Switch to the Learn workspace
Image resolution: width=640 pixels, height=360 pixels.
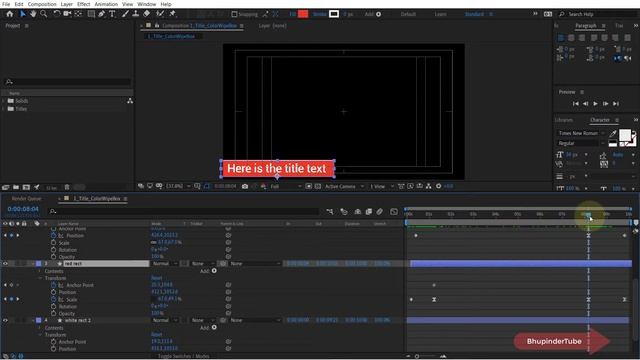(440, 14)
